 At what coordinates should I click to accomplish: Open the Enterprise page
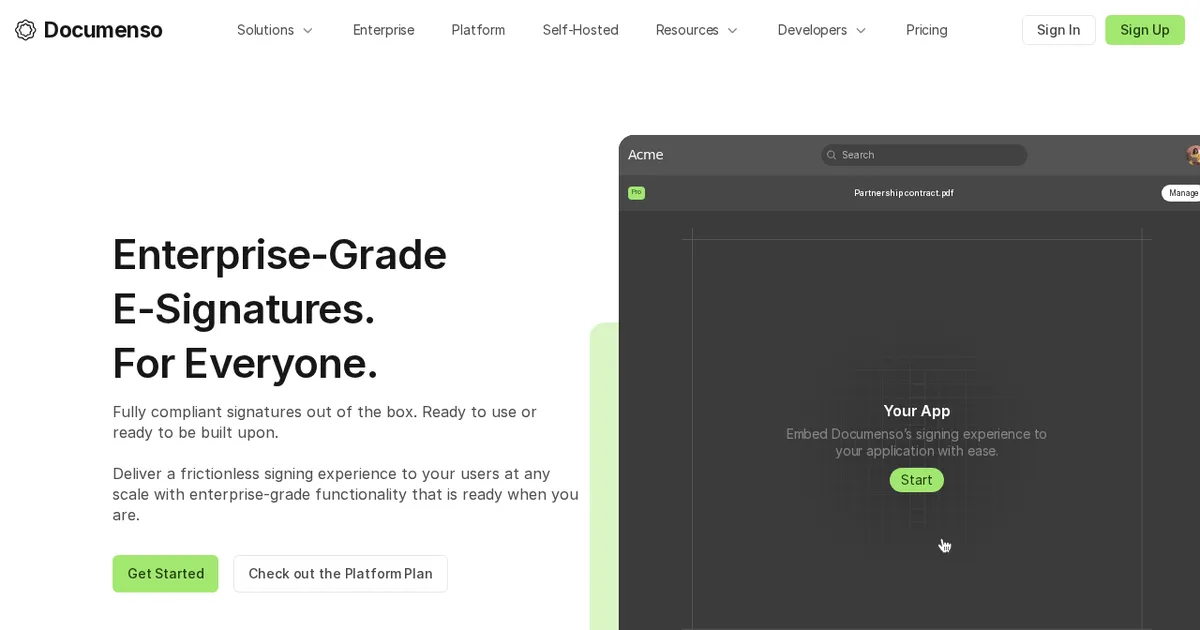tap(384, 30)
